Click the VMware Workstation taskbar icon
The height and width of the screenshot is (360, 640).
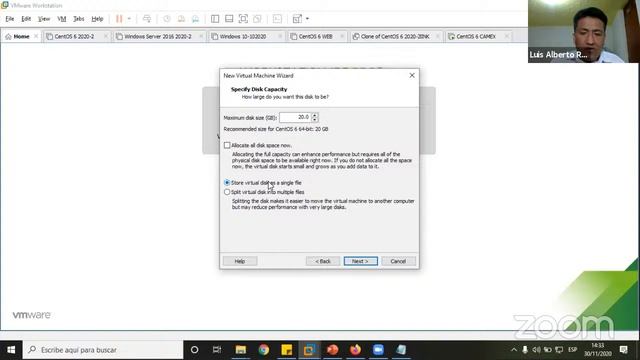309,350
